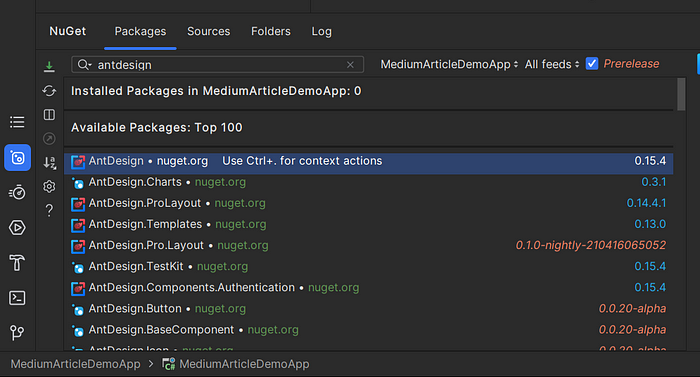Viewport: 700px width, 377px height.
Task: Refresh the NuGet package list
Action: 49,91
